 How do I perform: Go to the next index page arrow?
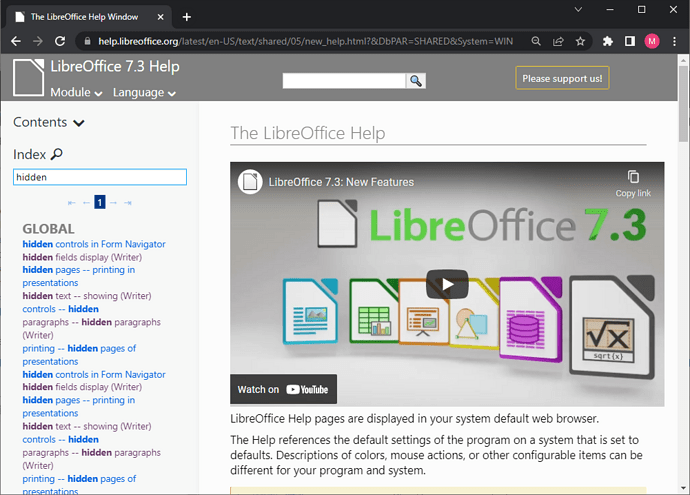114,203
